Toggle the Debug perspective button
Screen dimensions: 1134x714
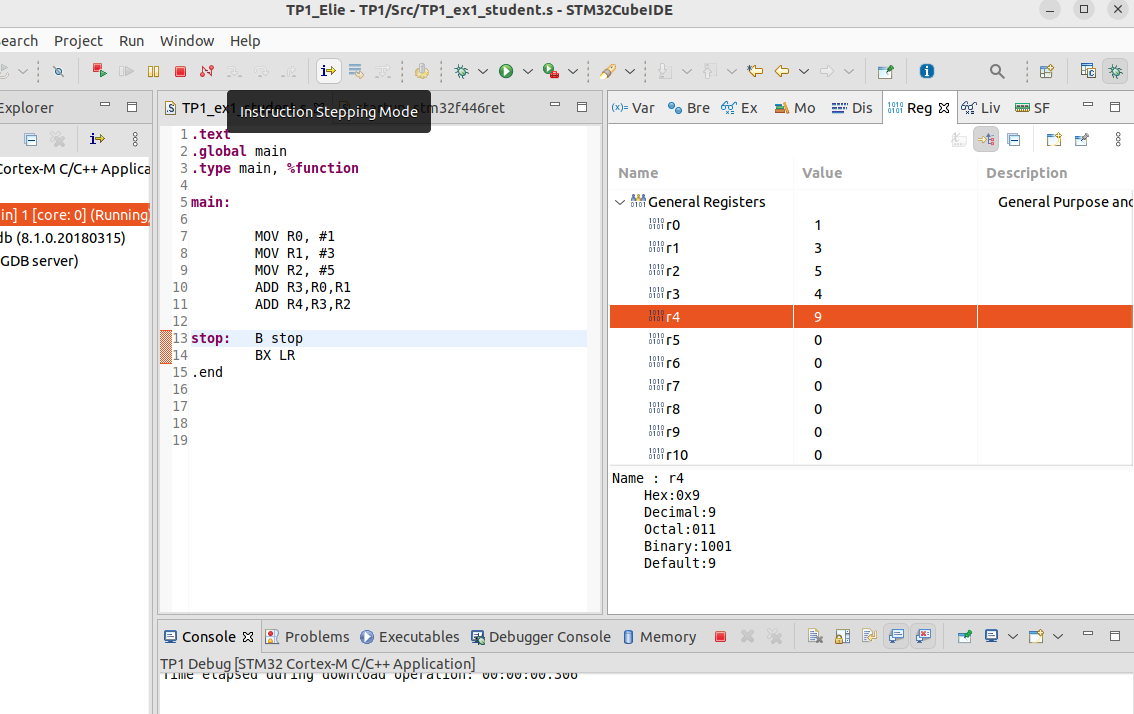(1115, 71)
